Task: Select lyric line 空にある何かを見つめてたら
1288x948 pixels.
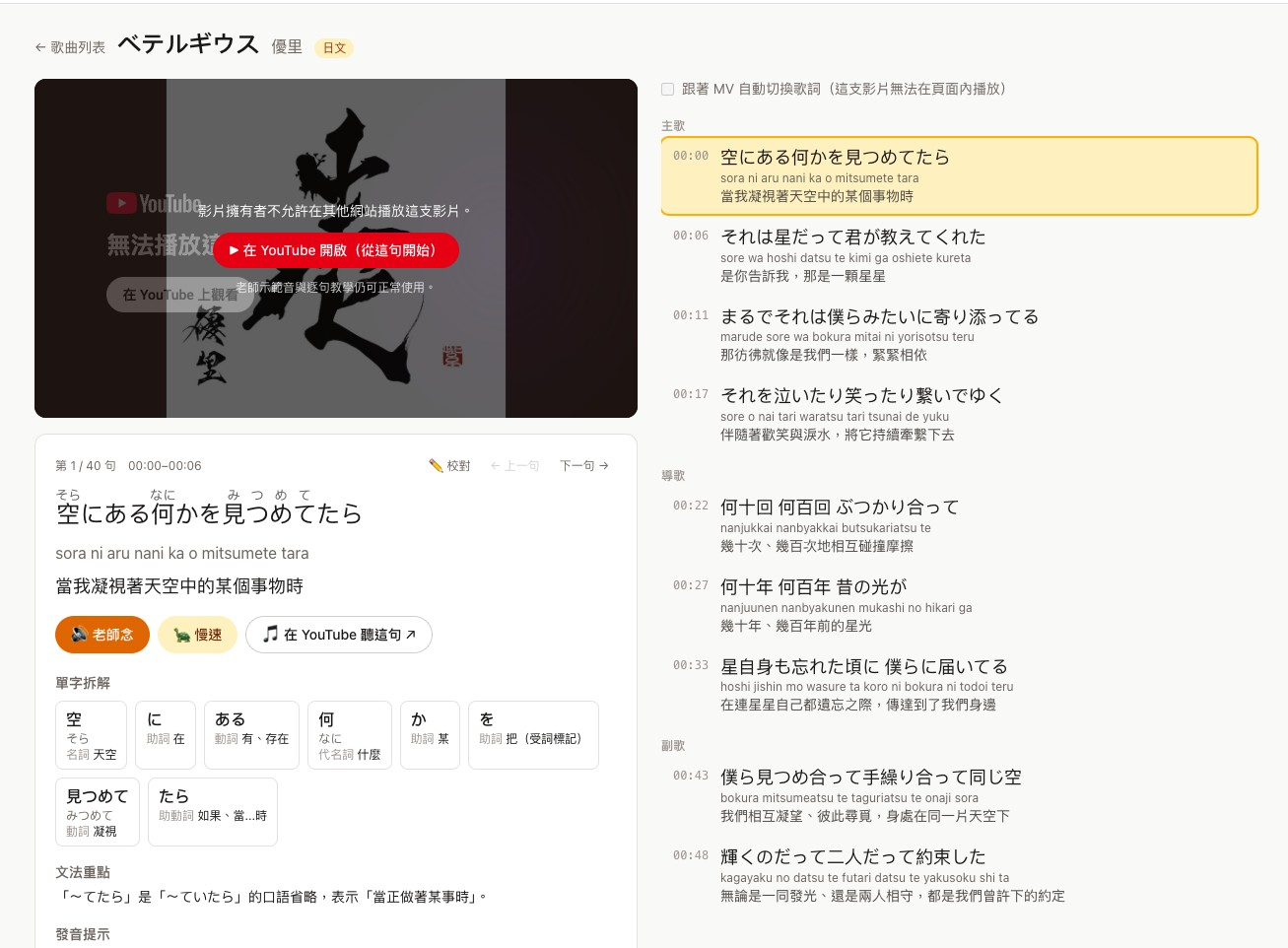Action: [959, 175]
